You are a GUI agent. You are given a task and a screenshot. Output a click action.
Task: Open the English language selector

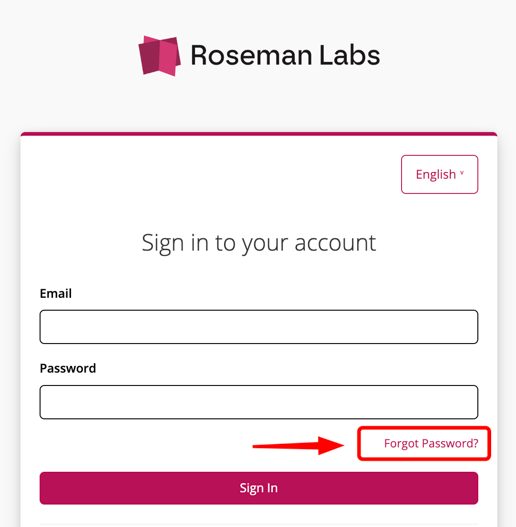(439, 174)
